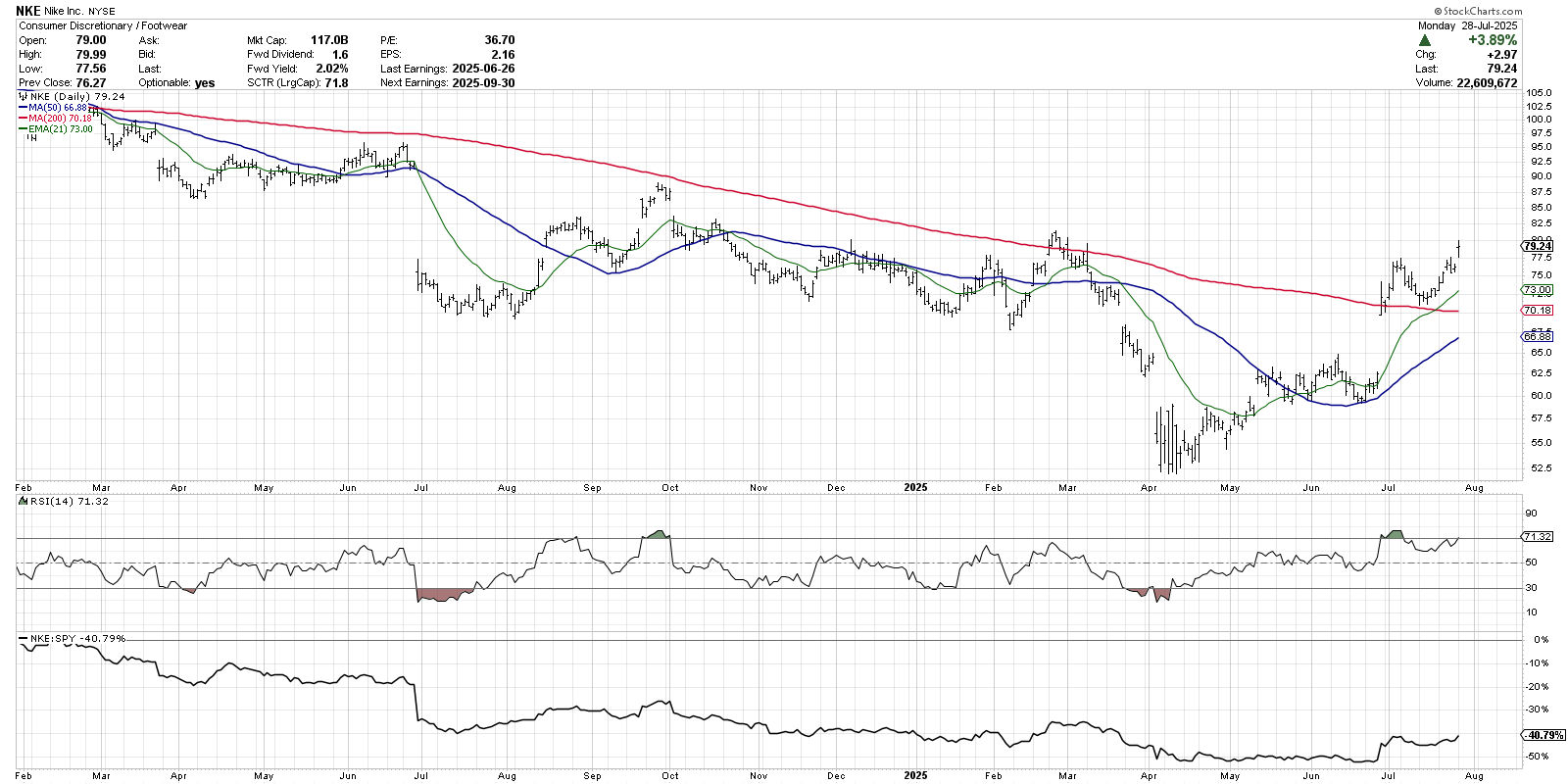Click the OHLC bar icon beside NKE (Daily)
This screenshot has width=1568, height=784.
coord(24,97)
